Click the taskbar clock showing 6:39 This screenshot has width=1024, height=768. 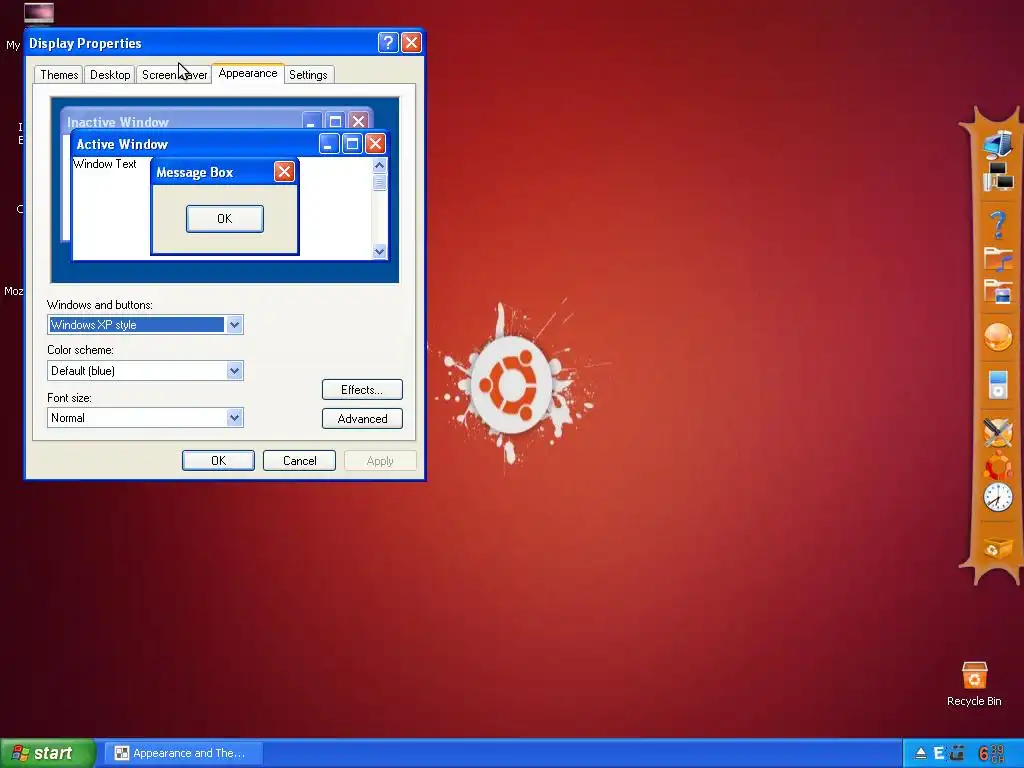coord(991,754)
